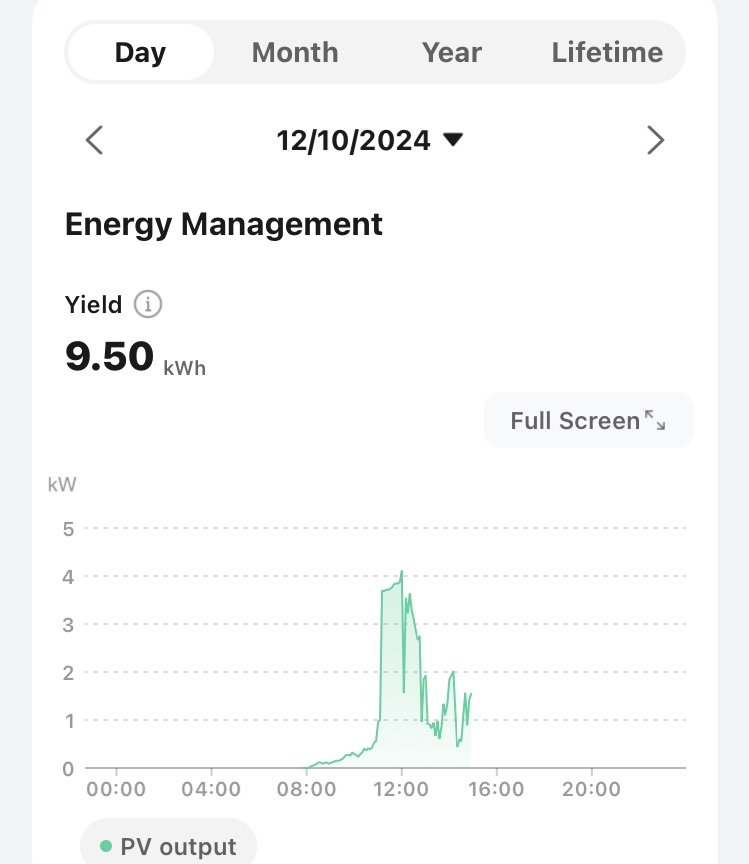Go to next day with right arrow
This screenshot has height=864, width=749.
coord(655,140)
